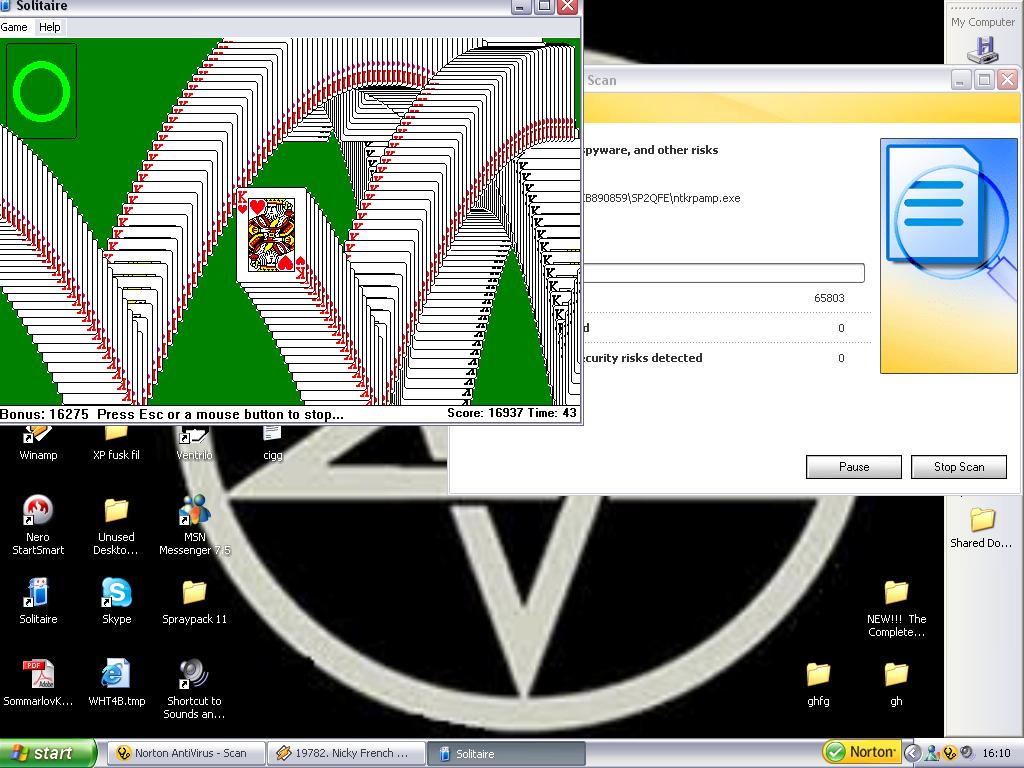The height and width of the screenshot is (768, 1024).
Task: Click the Solitaire window title icon
Action: (x=5, y=6)
